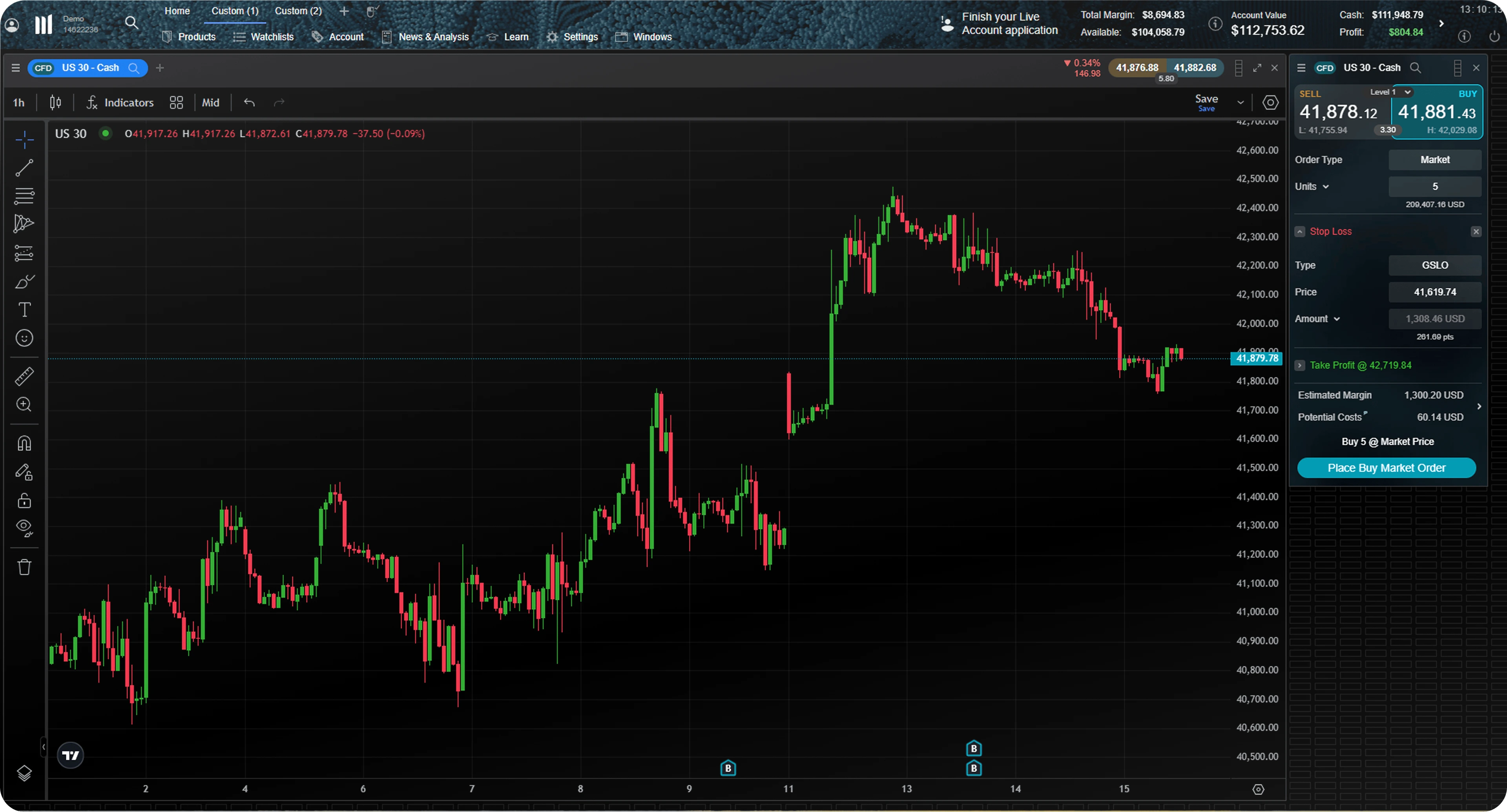Viewport: 1507px width, 812px height.
Task: Click the candlestick chart type icon
Action: [x=56, y=103]
